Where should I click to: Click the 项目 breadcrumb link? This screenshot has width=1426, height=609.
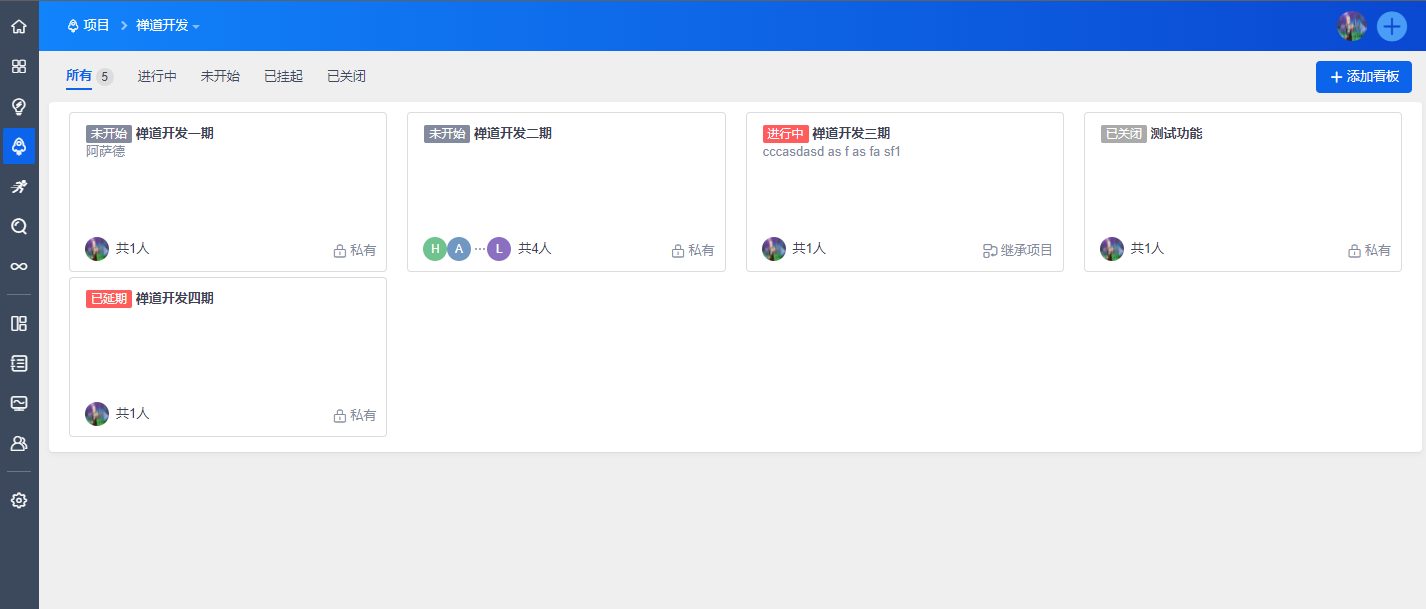(x=96, y=26)
